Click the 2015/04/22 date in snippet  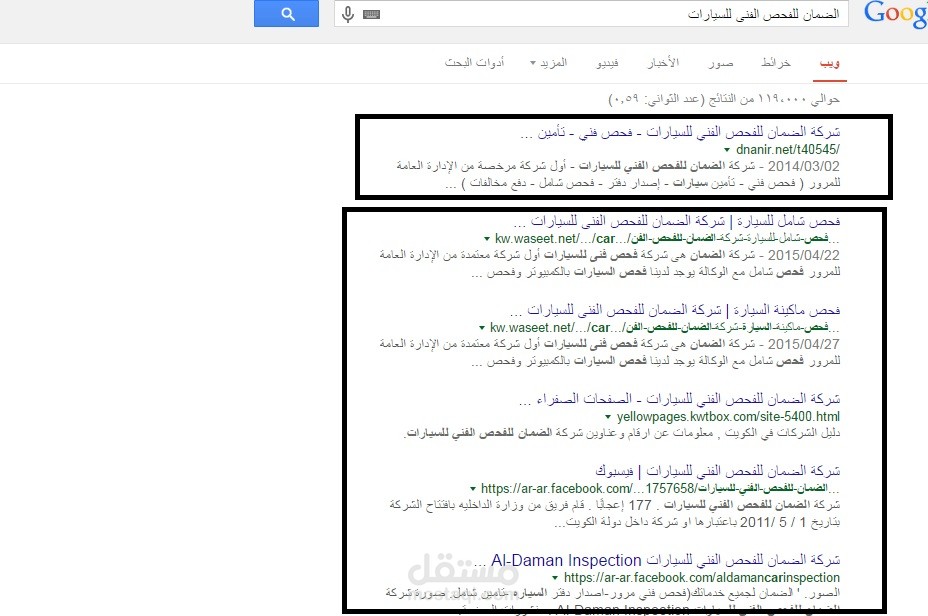click(x=804, y=255)
